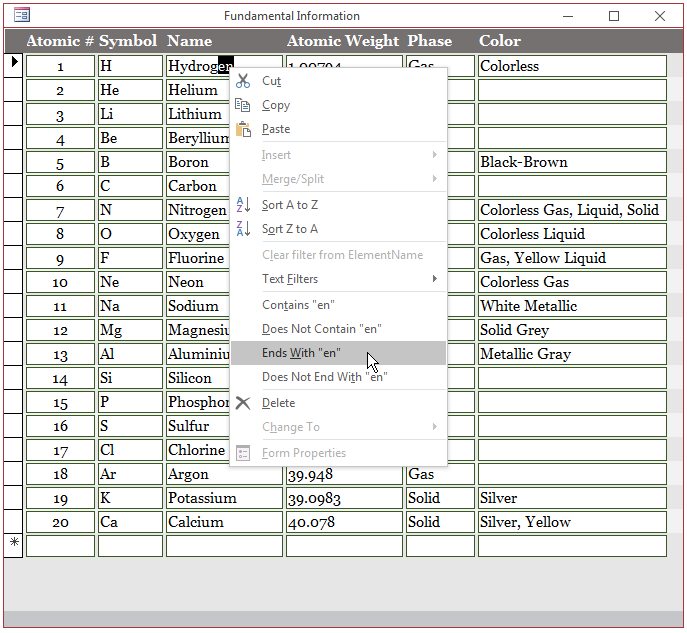Click the Color field Gas, Yellow Liquid
Screen dimensions: 687x633
pos(572,258)
